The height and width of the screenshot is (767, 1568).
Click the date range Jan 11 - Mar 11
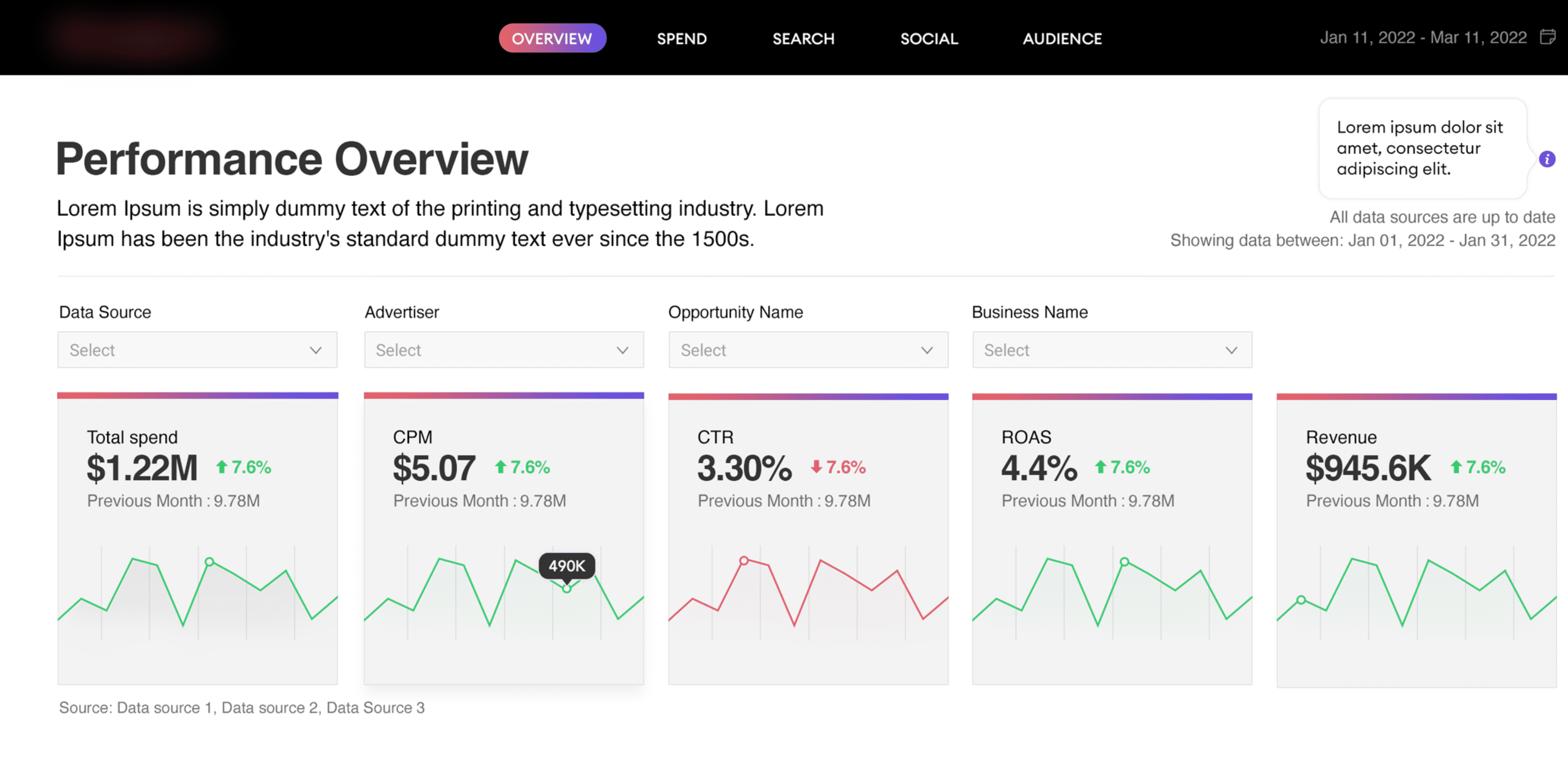[x=1423, y=37]
